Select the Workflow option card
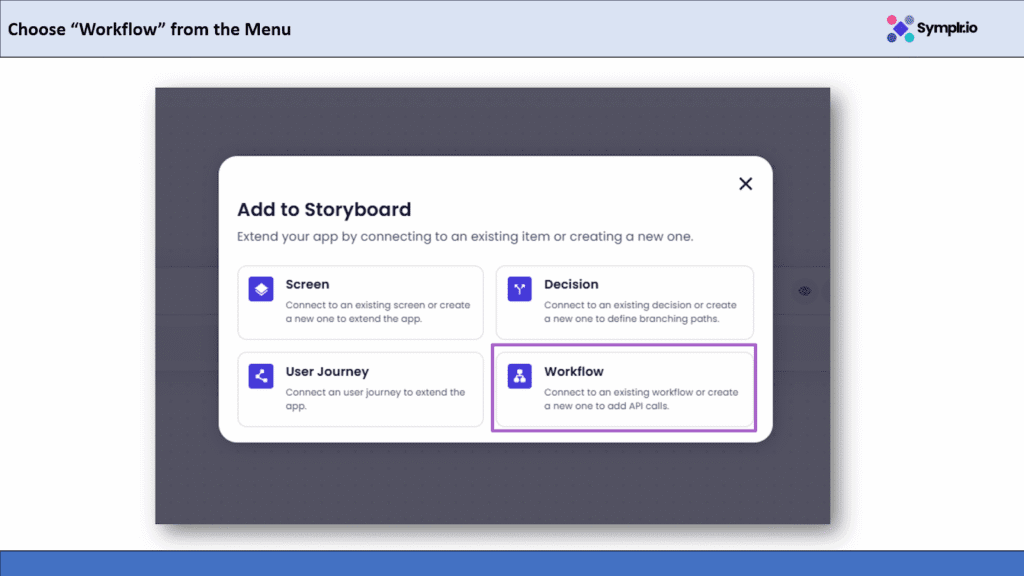Viewport: 1024px width, 576px height. [x=624, y=388]
